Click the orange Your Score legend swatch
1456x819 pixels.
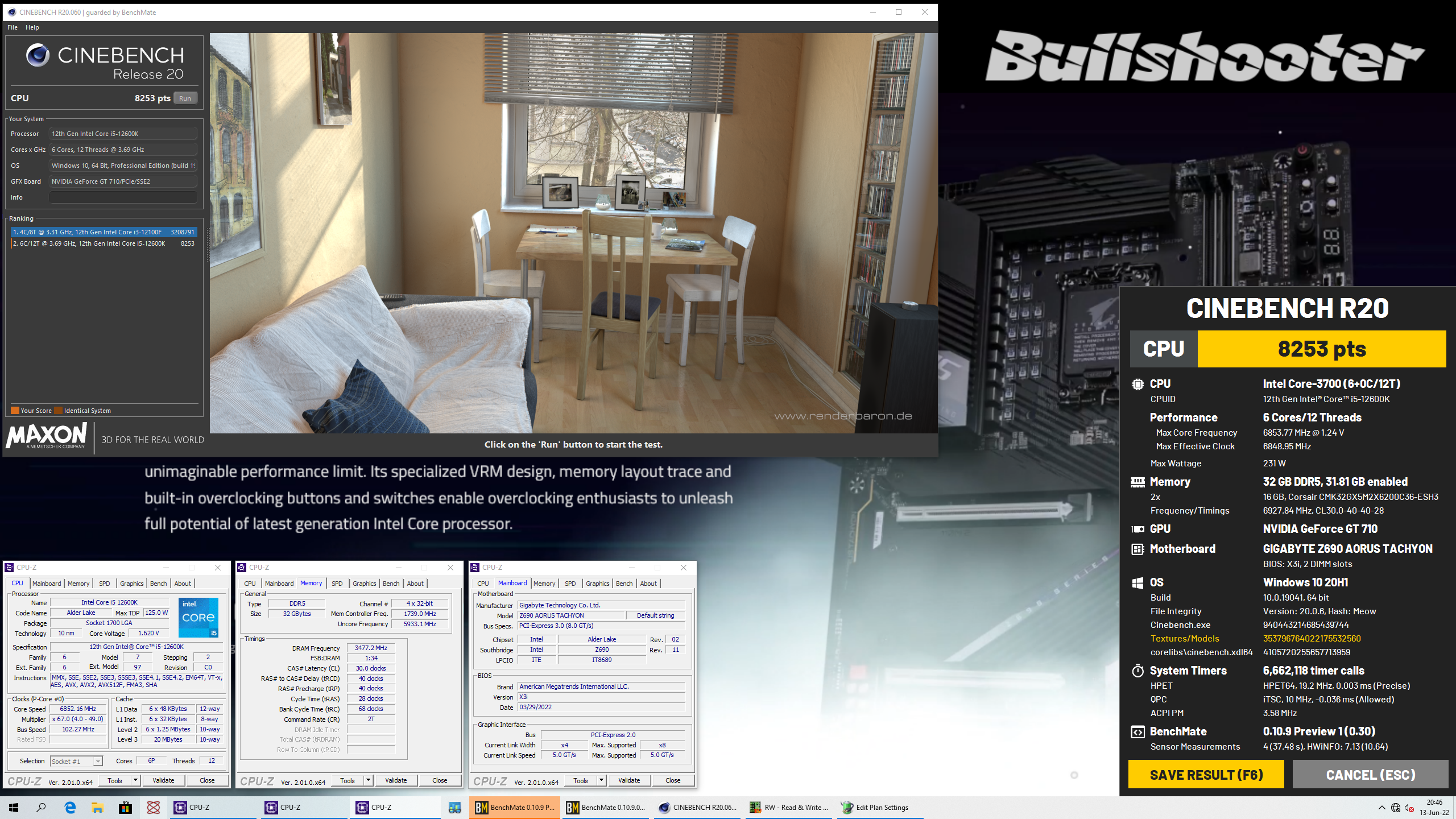pyautogui.click(x=15, y=411)
